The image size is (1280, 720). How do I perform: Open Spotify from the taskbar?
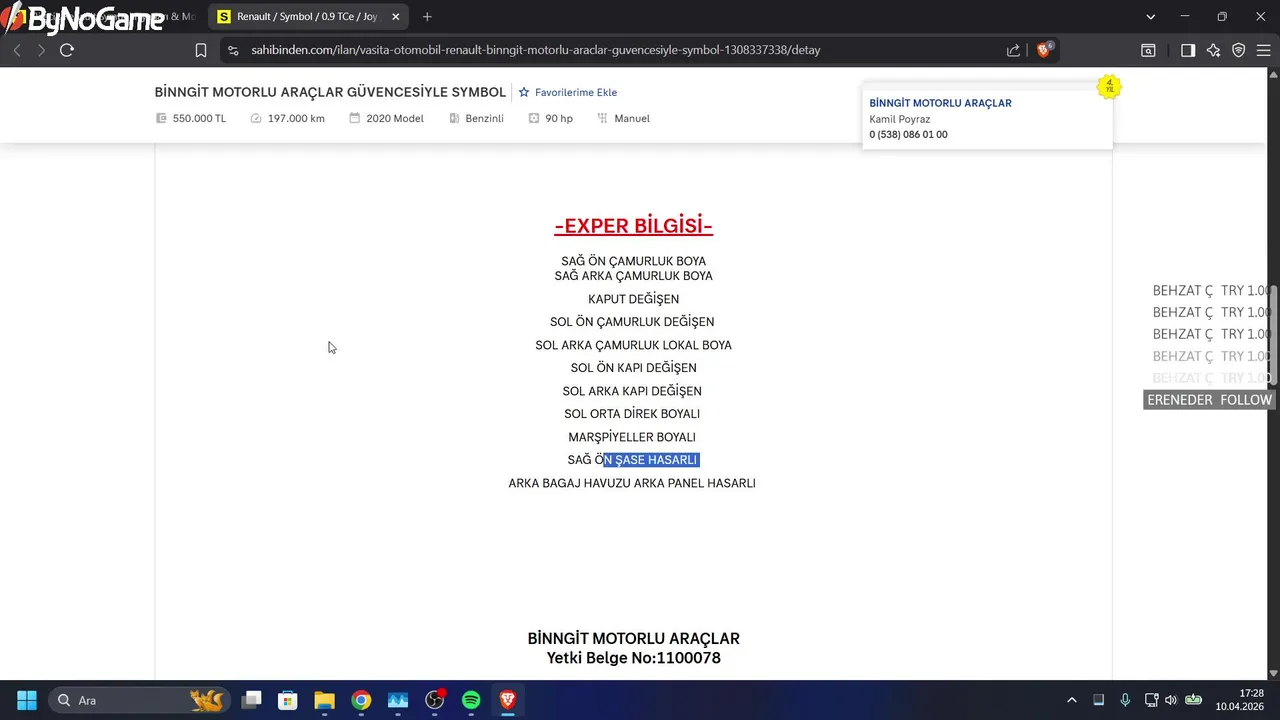471,700
